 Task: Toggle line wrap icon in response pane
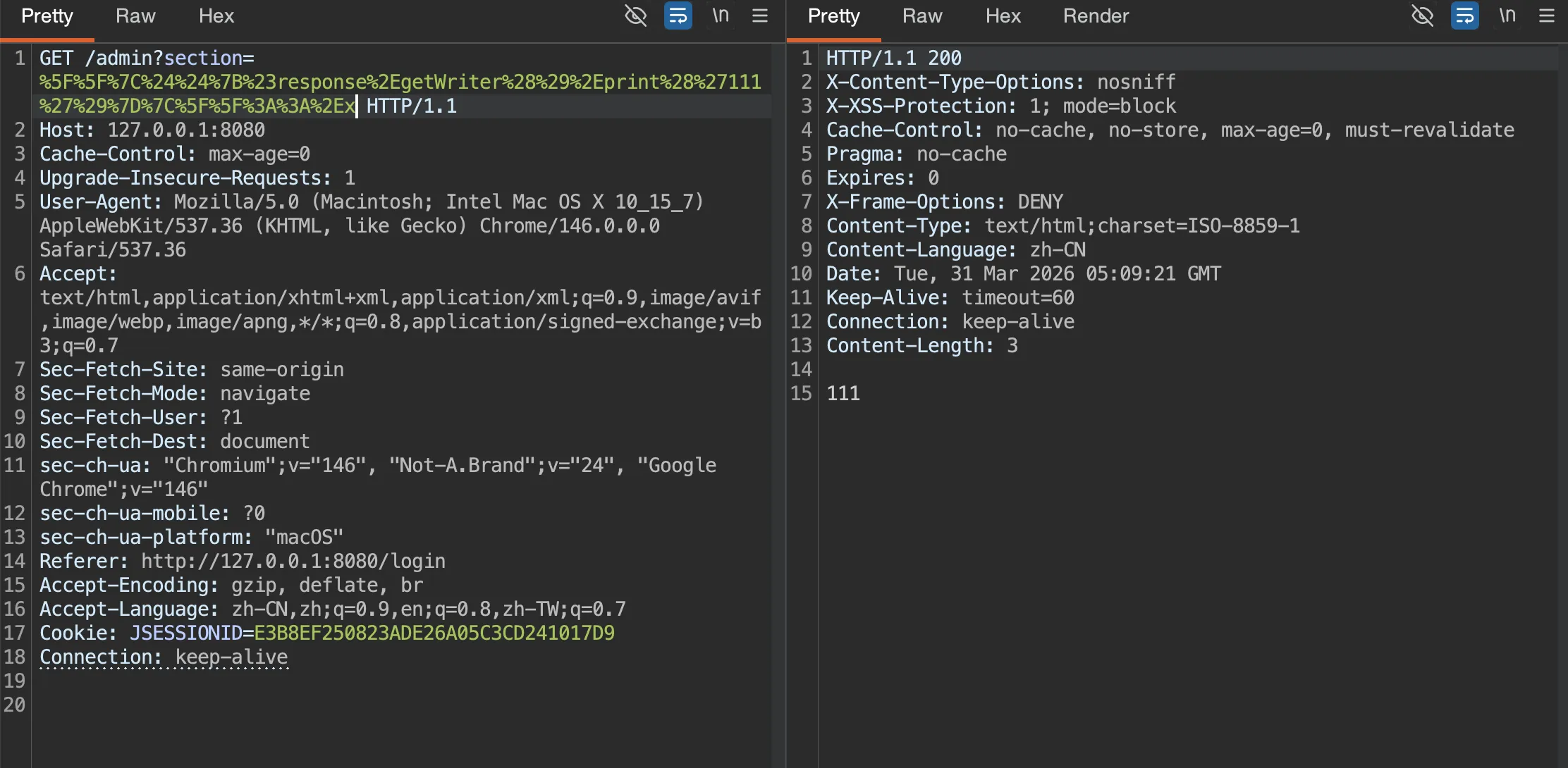pos(1464,16)
